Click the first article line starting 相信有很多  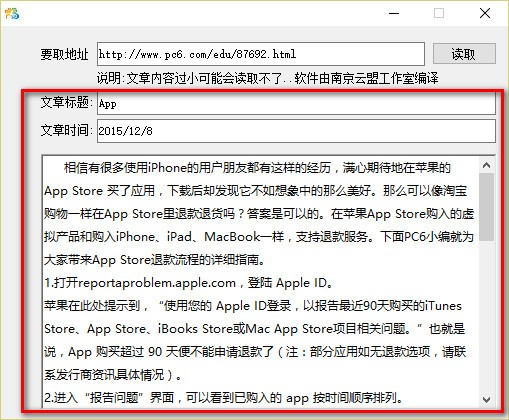click(257, 168)
